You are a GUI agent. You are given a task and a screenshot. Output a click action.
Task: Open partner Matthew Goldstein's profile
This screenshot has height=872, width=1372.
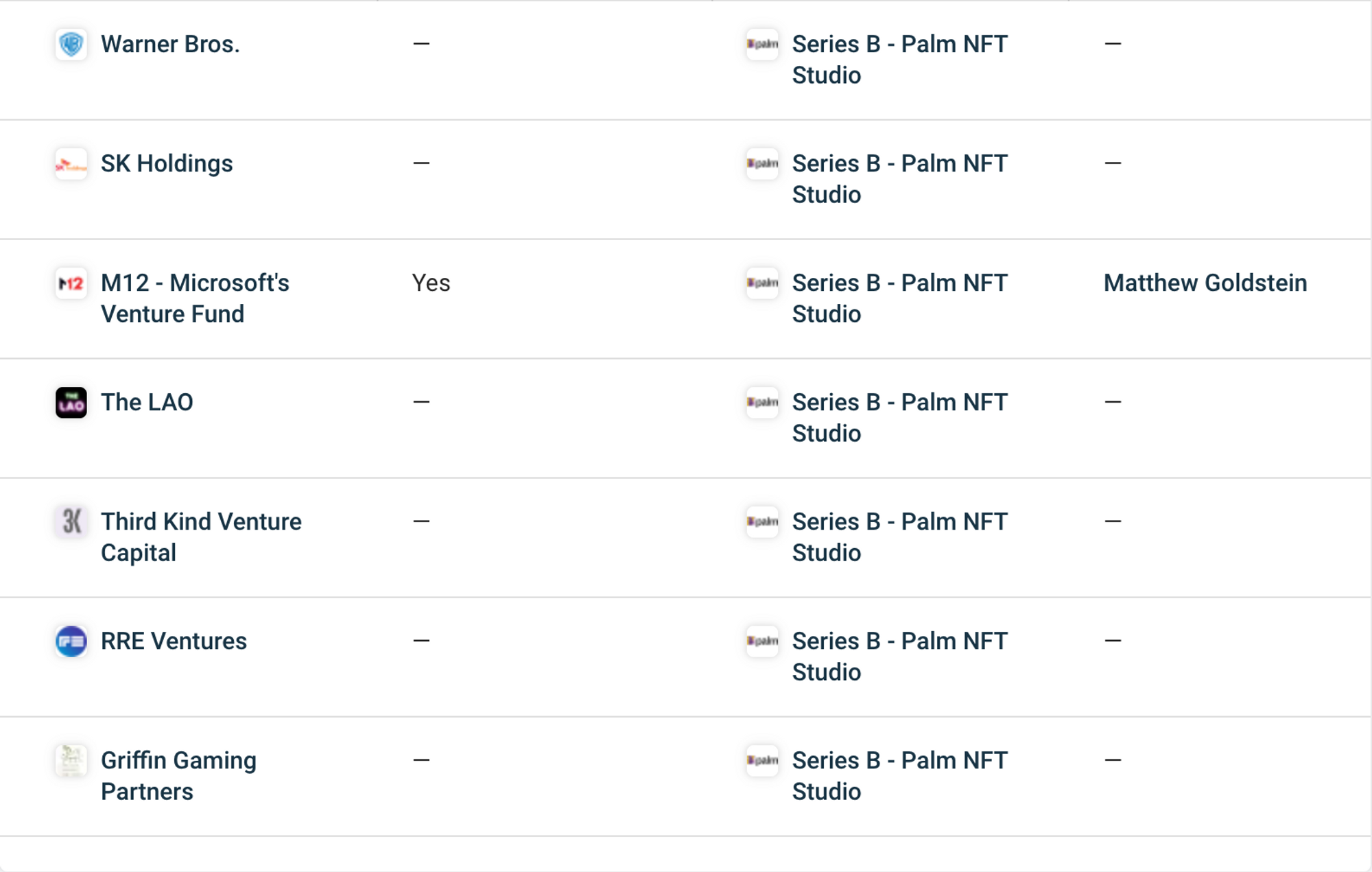1205,283
